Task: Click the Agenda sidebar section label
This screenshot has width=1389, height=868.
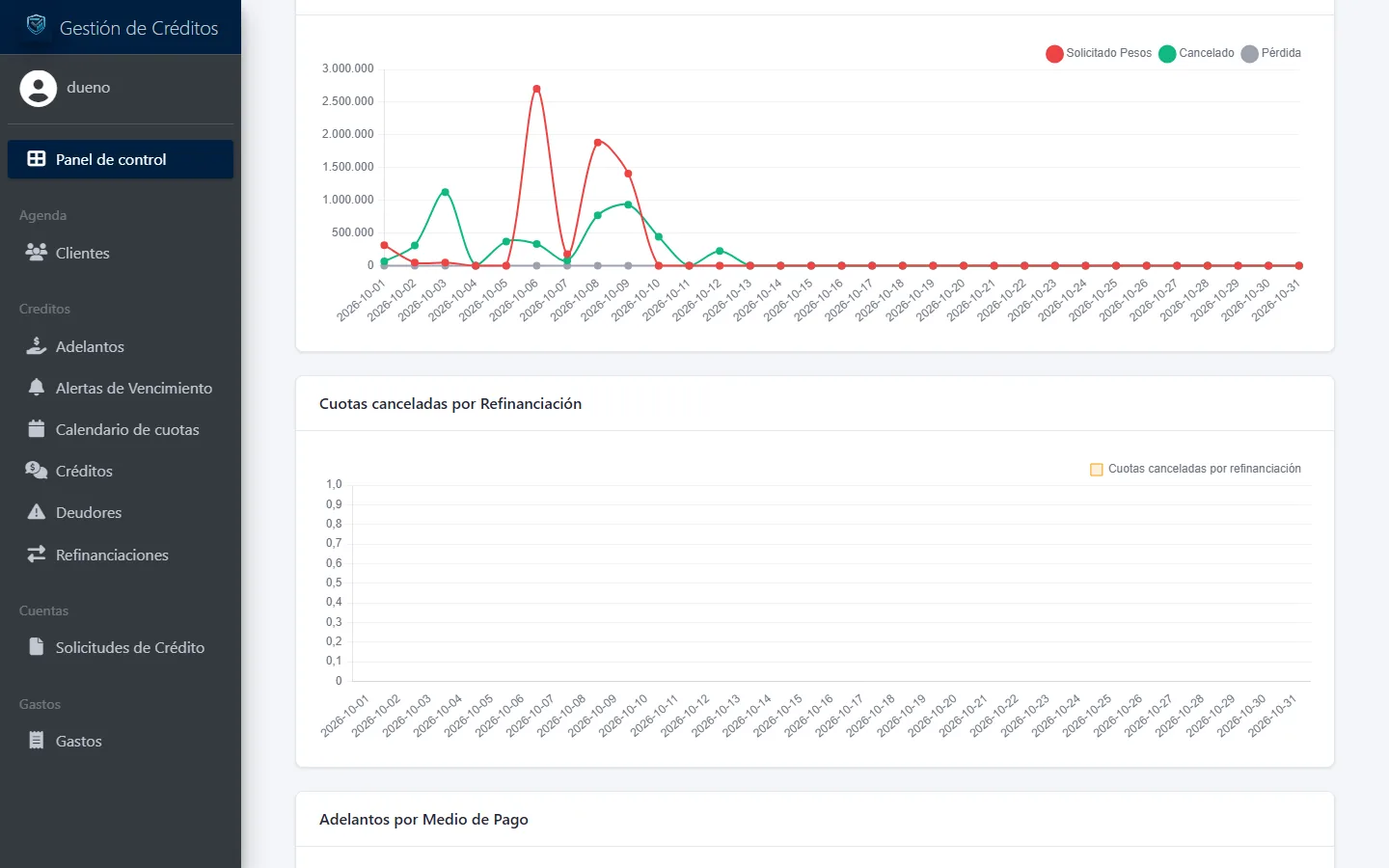Action: (x=42, y=215)
